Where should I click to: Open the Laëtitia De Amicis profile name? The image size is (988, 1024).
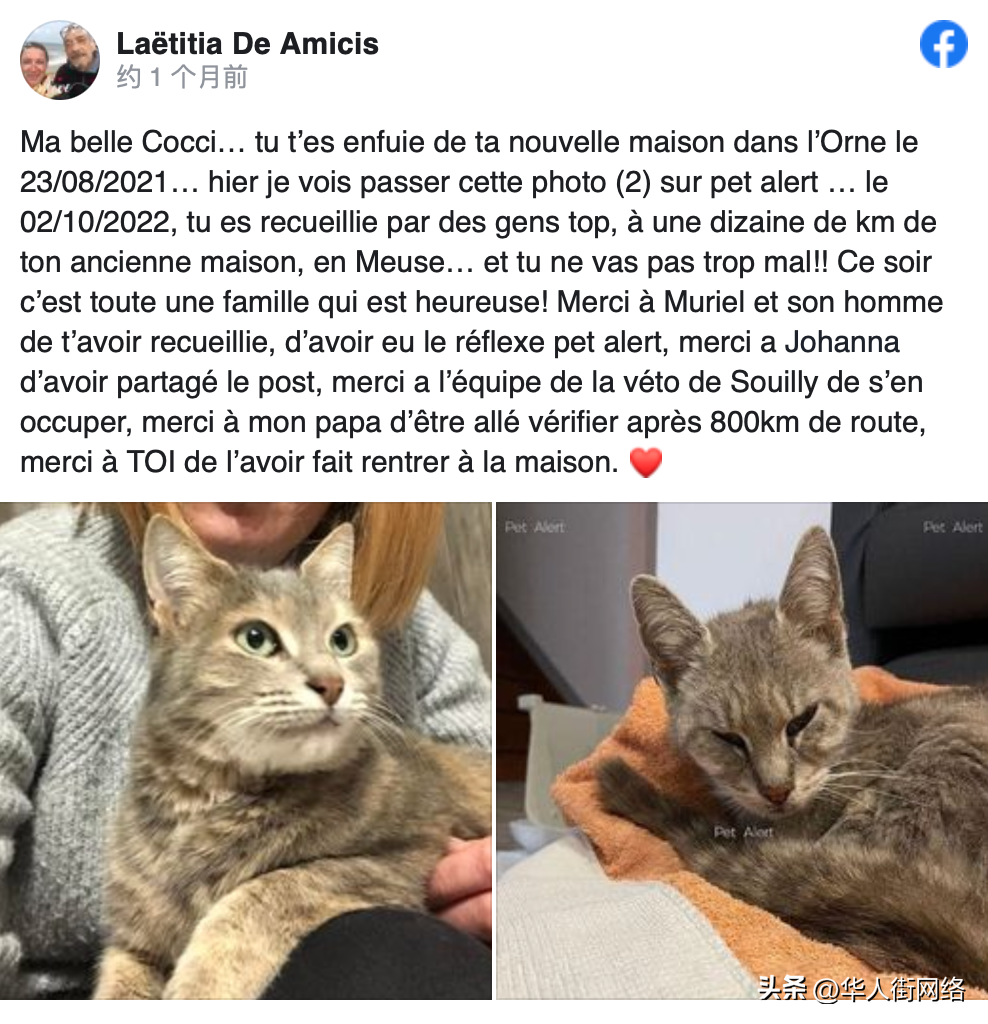click(247, 44)
